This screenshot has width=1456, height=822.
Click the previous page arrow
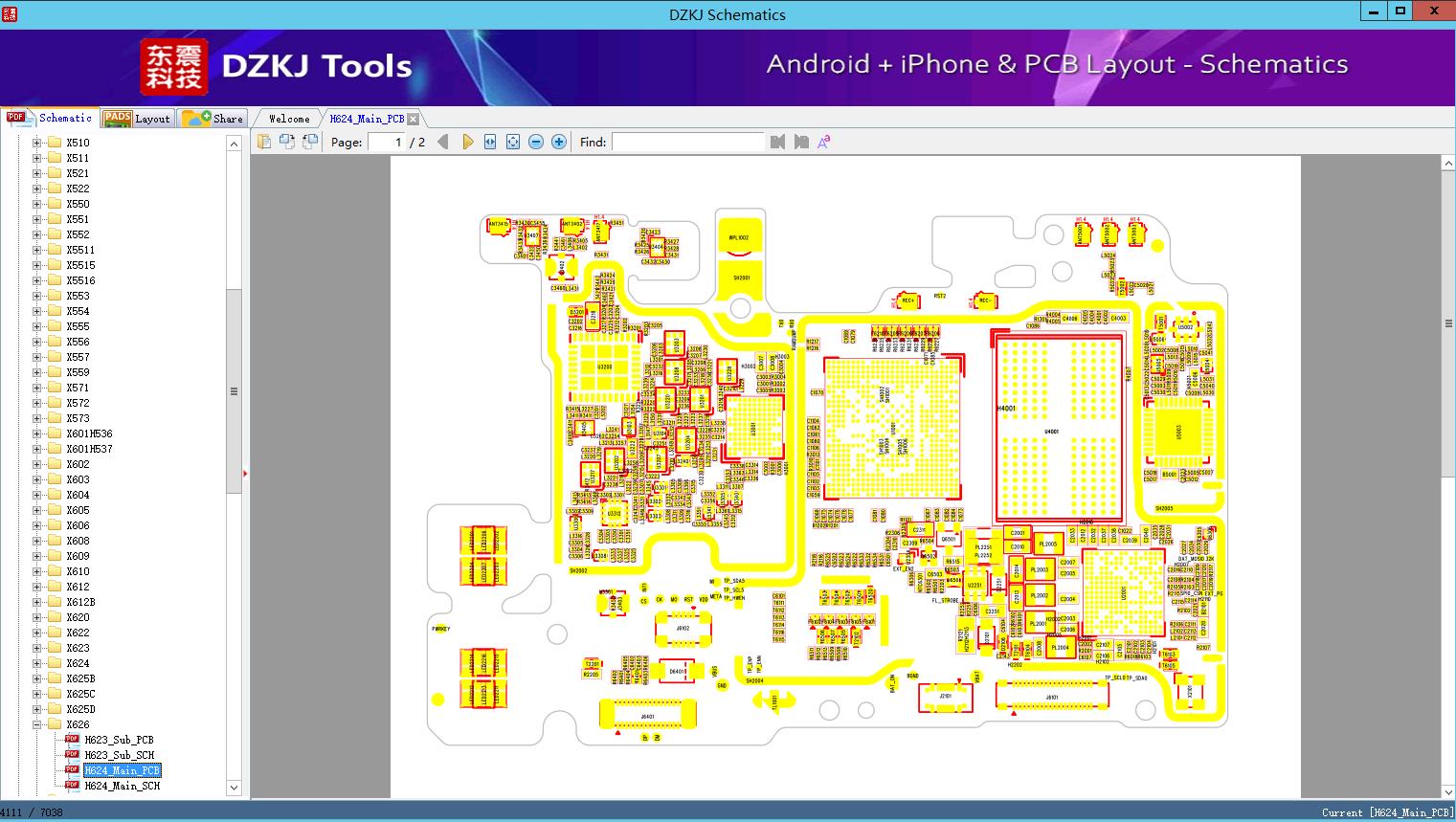click(442, 142)
